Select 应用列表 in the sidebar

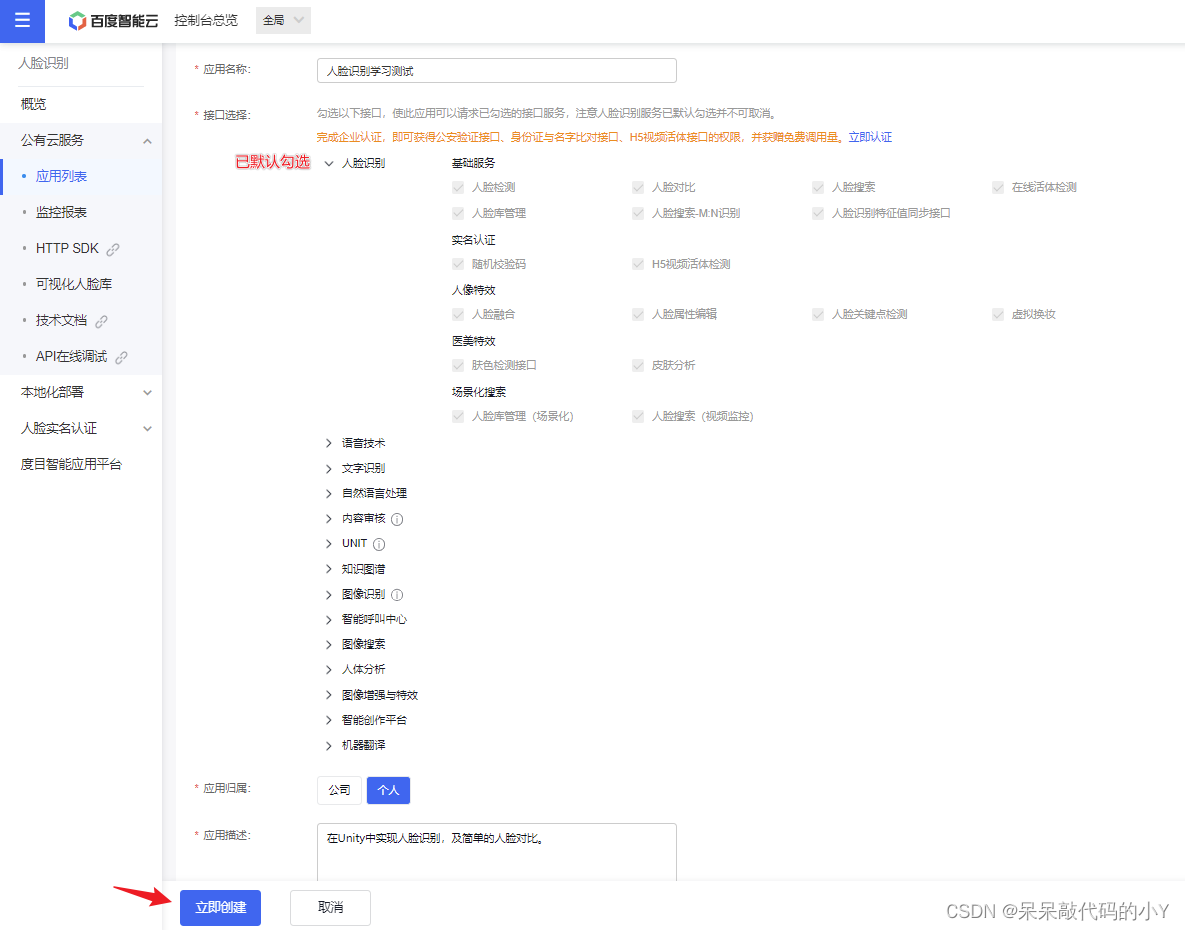[61, 176]
